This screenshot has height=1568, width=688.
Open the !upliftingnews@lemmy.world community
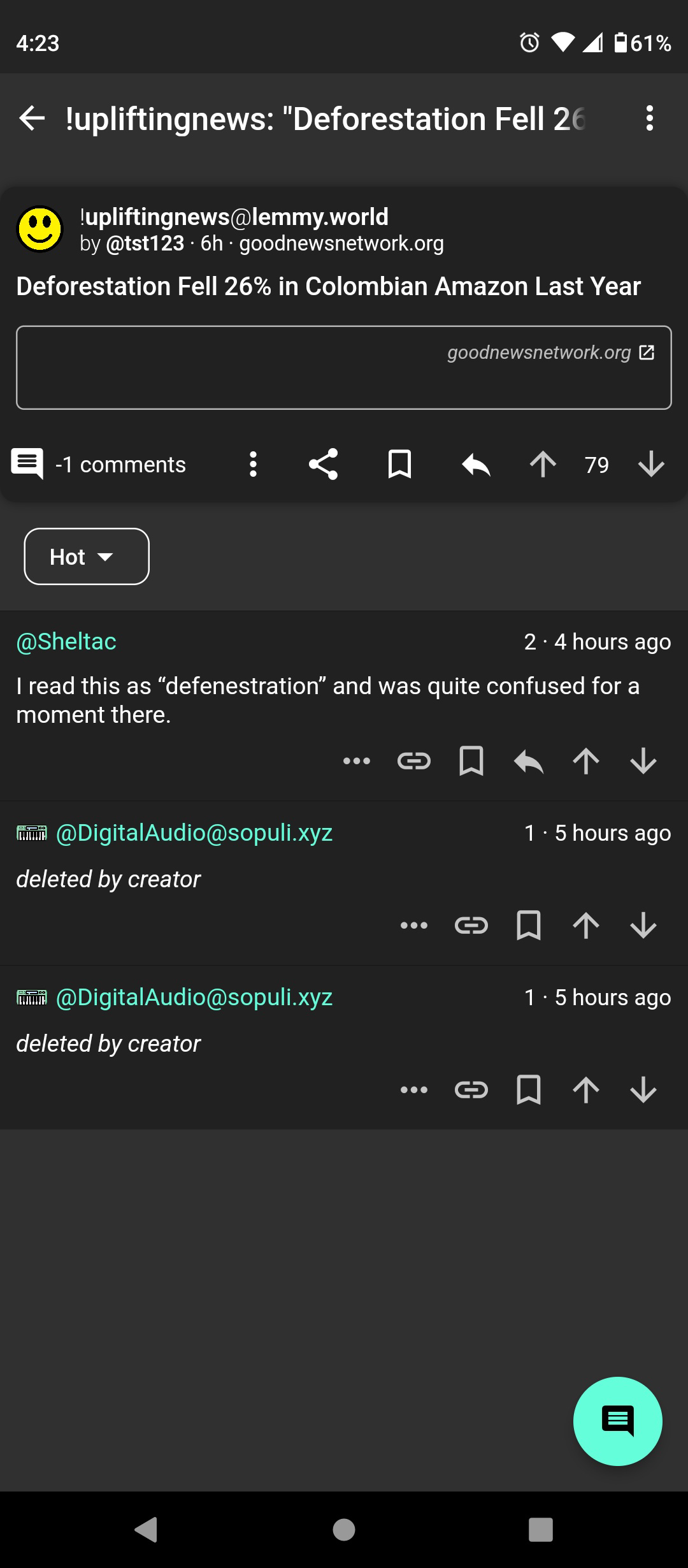point(234,217)
